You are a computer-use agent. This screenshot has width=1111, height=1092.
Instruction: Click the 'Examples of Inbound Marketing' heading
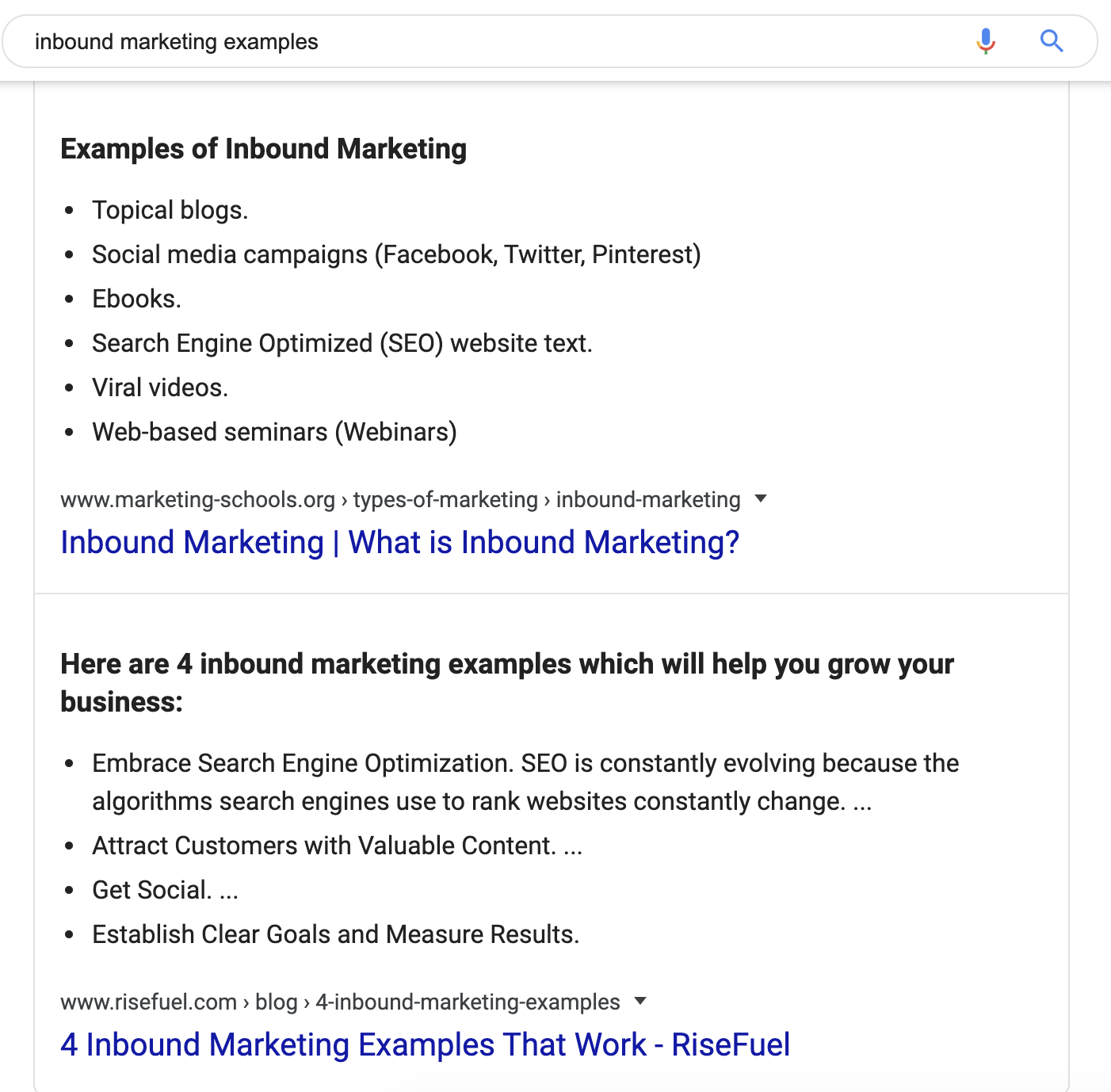point(263,149)
